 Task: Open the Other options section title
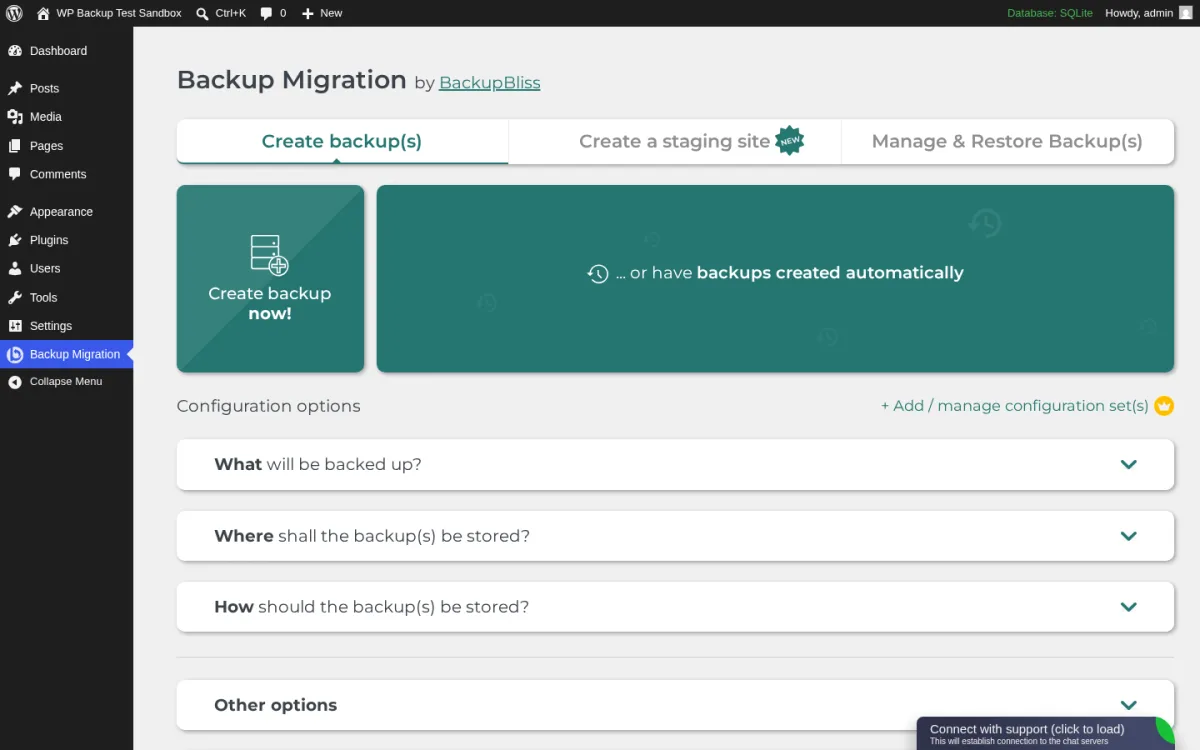(275, 705)
